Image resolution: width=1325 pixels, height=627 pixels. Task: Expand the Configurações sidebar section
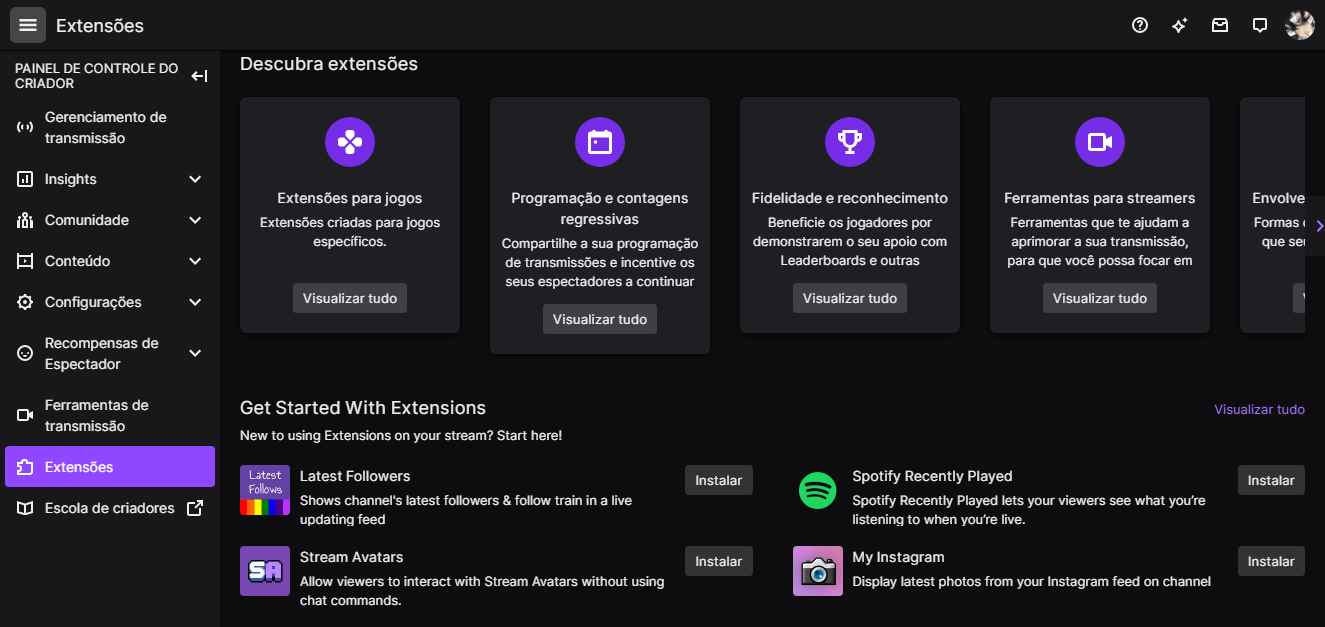pos(110,301)
